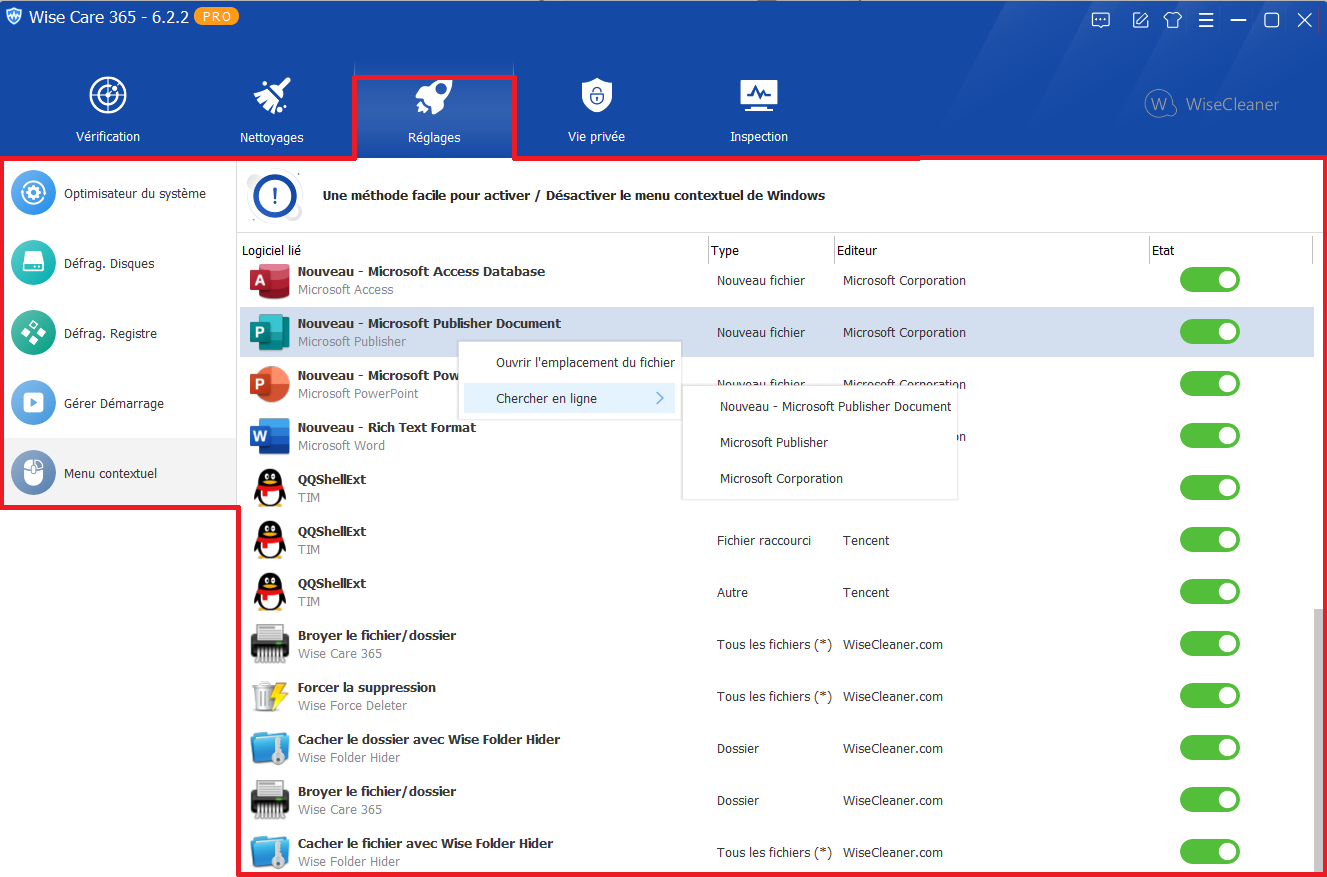Toggle QQShellExt Fichier raccourci switch
The height and width of the screenshot is (877, 1327).
pyautogui.click(x=1210, y=540)
